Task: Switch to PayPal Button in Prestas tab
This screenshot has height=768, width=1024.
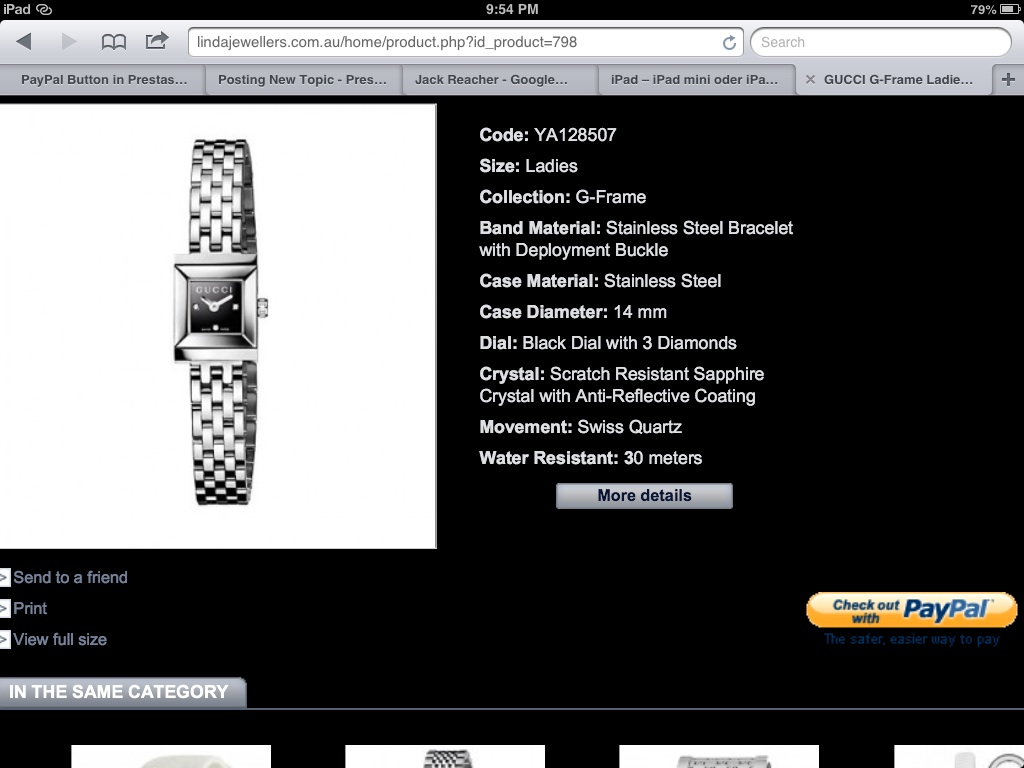Action: (103, 80)
